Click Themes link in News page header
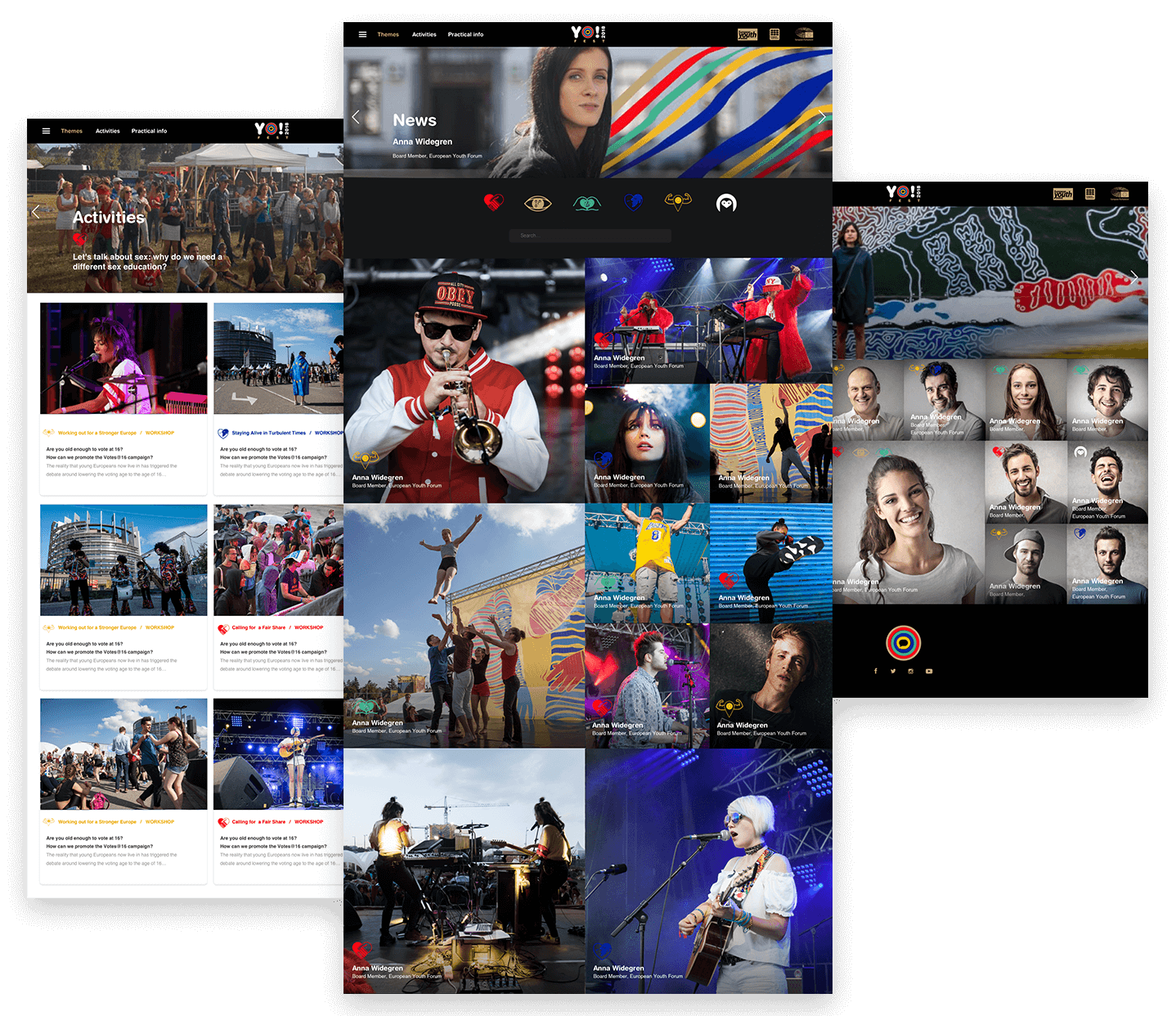The image size is (1176, 1016). pyautogui.click(x=388, y=34)
